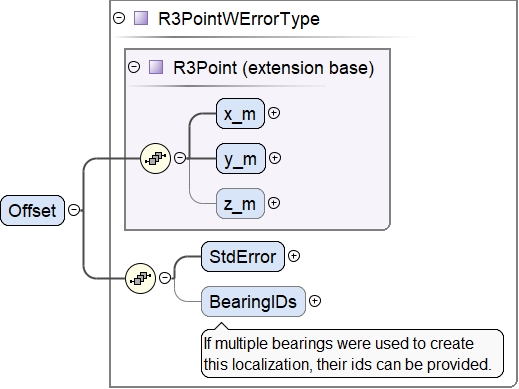This screenshot has height=389, width=519.
Task: Expand the x_m element
Action: point(274,113)
